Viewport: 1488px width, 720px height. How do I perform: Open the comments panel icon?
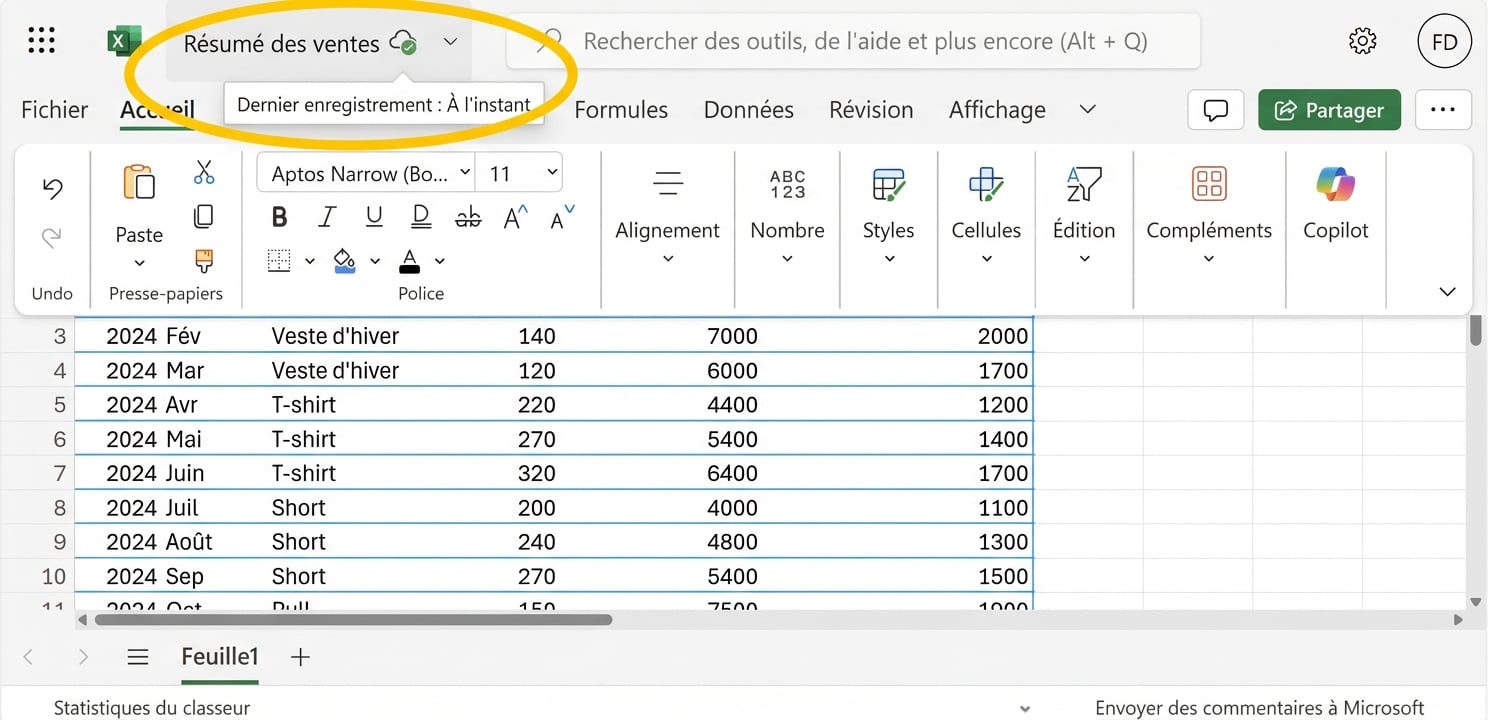1215,110
